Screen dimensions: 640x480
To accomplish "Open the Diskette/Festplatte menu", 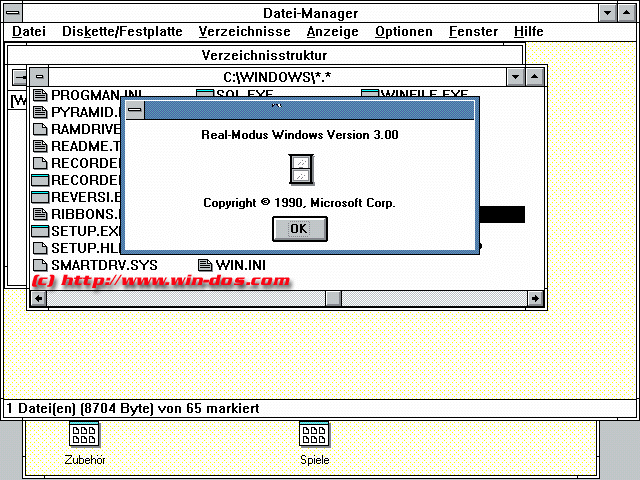I will tap(122, 31).
